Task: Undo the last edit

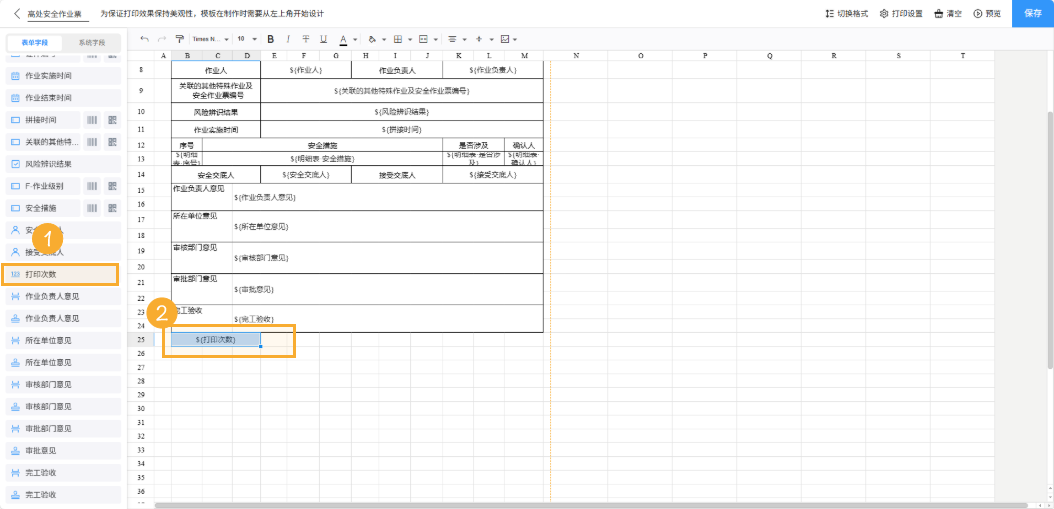Action: (x=145, y=39)
